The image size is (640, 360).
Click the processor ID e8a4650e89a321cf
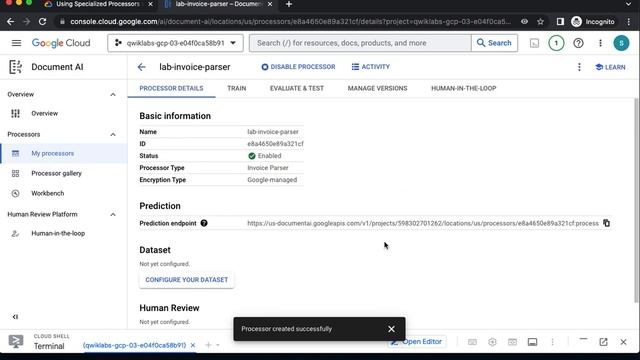coord(276,144)
